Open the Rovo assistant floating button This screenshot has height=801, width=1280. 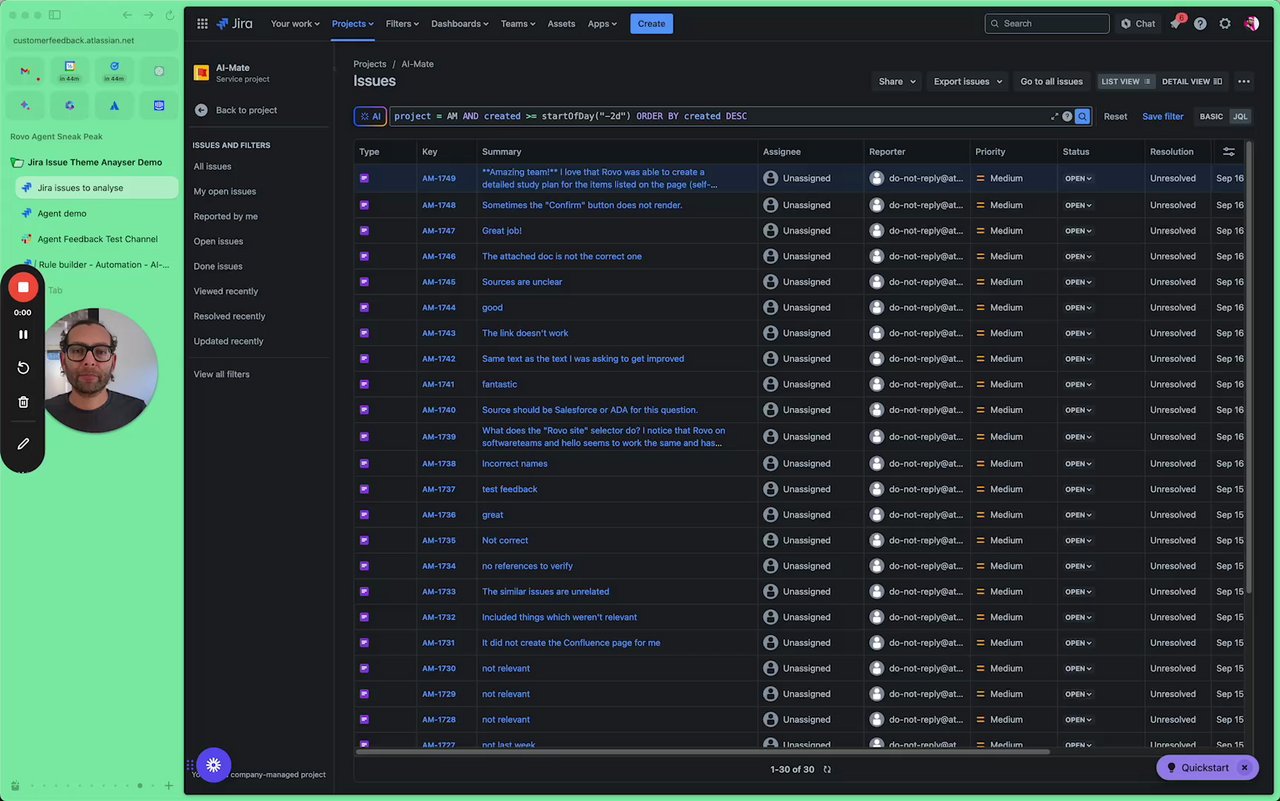[x=213, y=765]
